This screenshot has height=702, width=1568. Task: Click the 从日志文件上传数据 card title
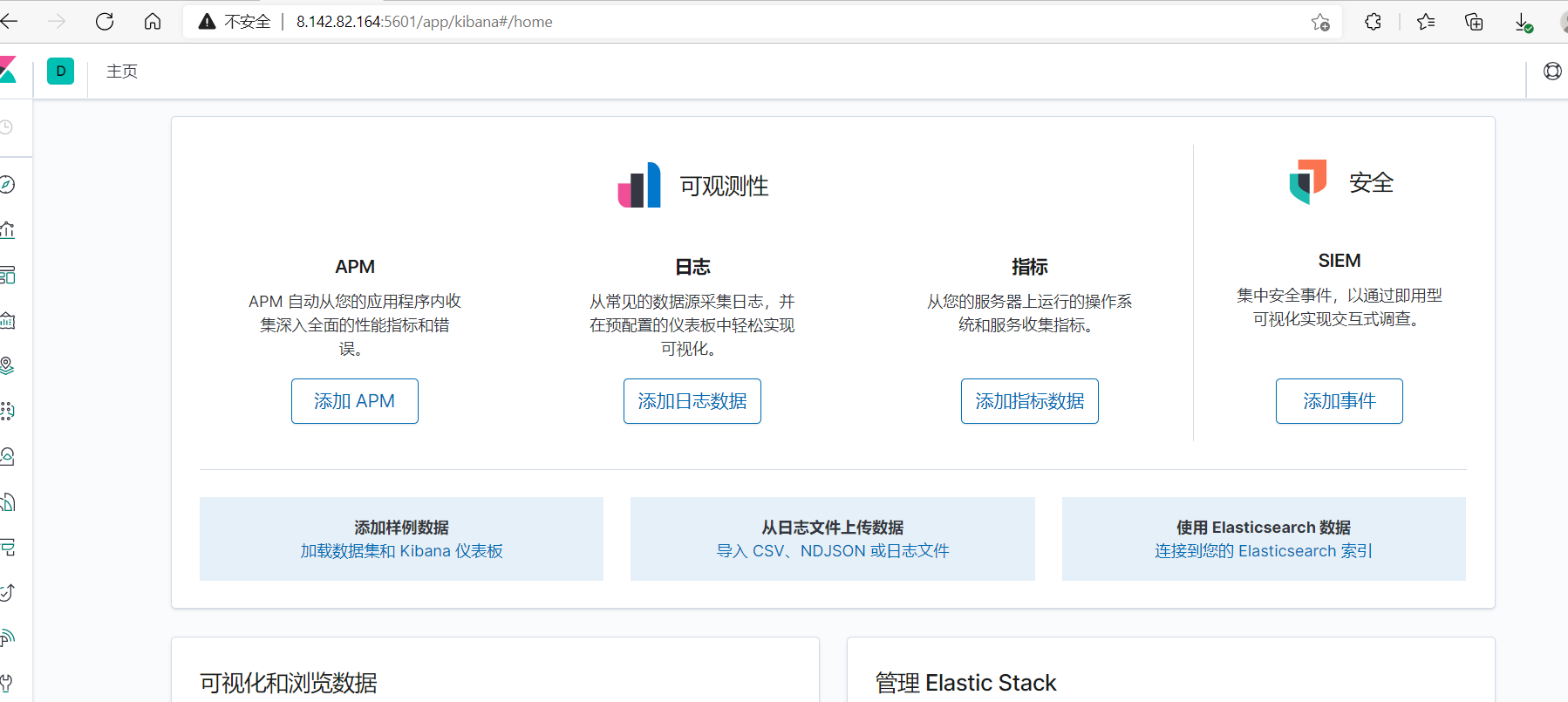(833, 528)
